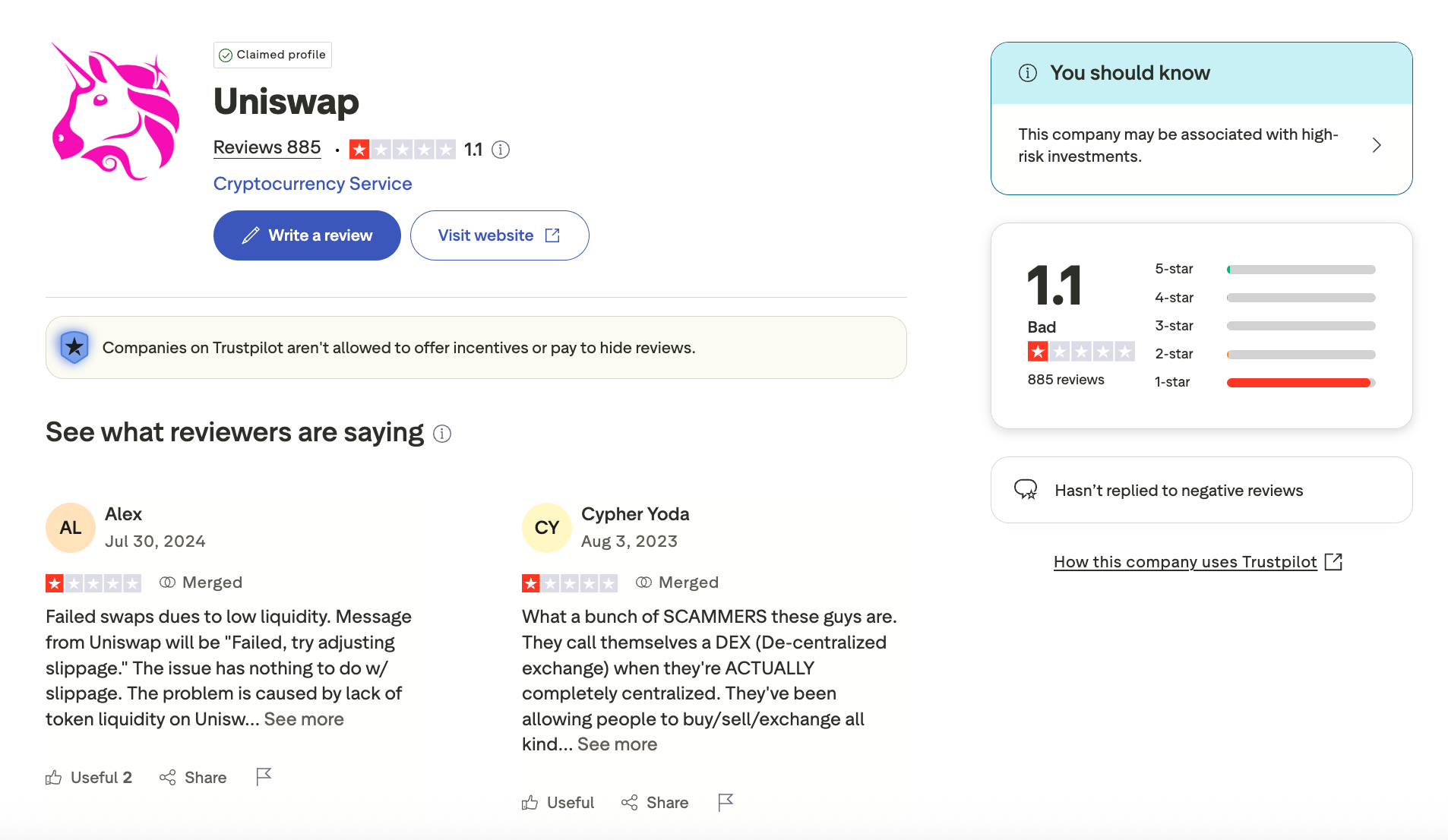Click the speech bubble icon on the Hasn't replied card
The width and height of the screenshot is (1448, 840).
click(x=1026, y=490)
